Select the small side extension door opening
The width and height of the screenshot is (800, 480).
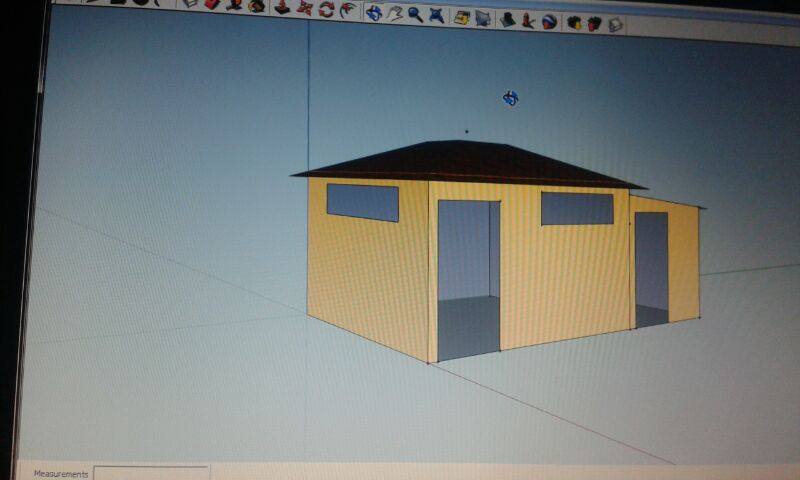(x=652, y=269)
